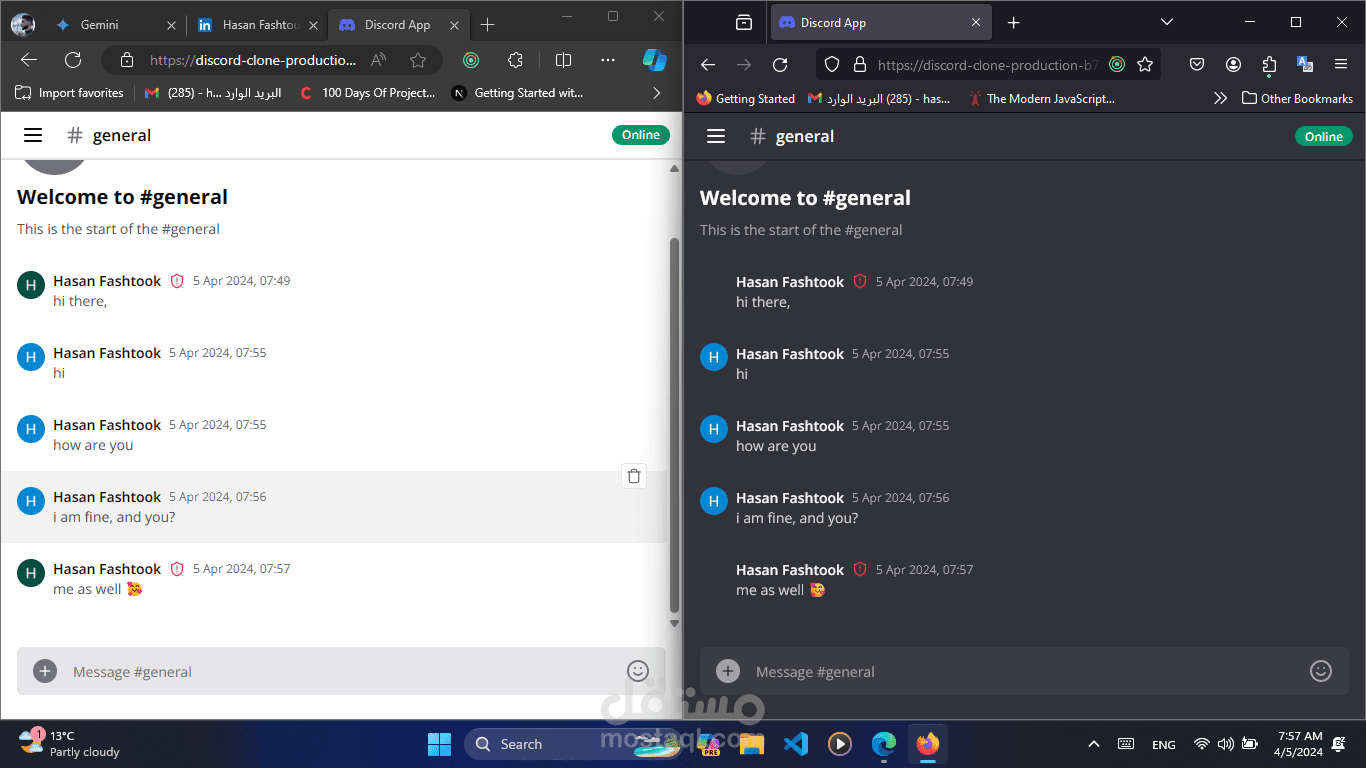The height and width of the screenshot is (768, 1366).
Task: Open Edge extensions puzzle icon
Action: coord(515,60)
